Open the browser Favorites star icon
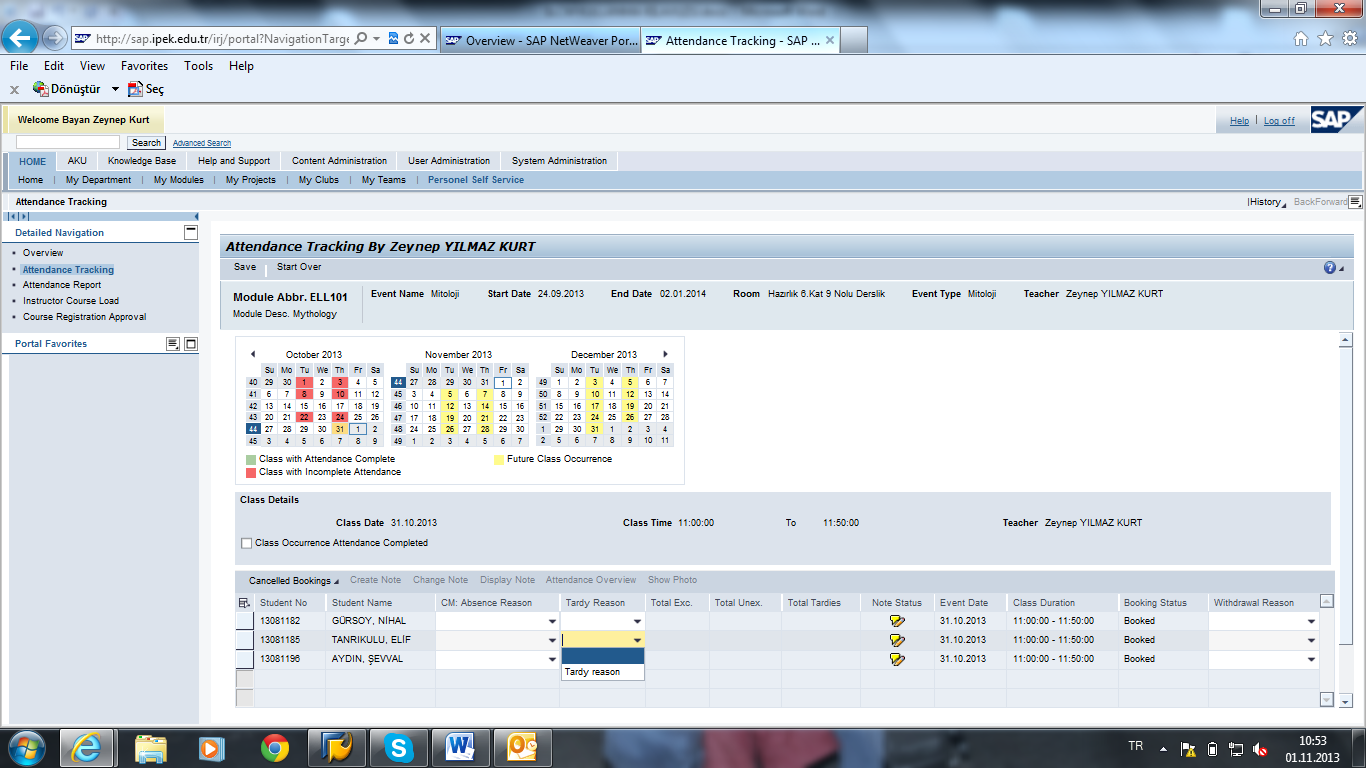The image size is (1366, 768). point(1325,39)
